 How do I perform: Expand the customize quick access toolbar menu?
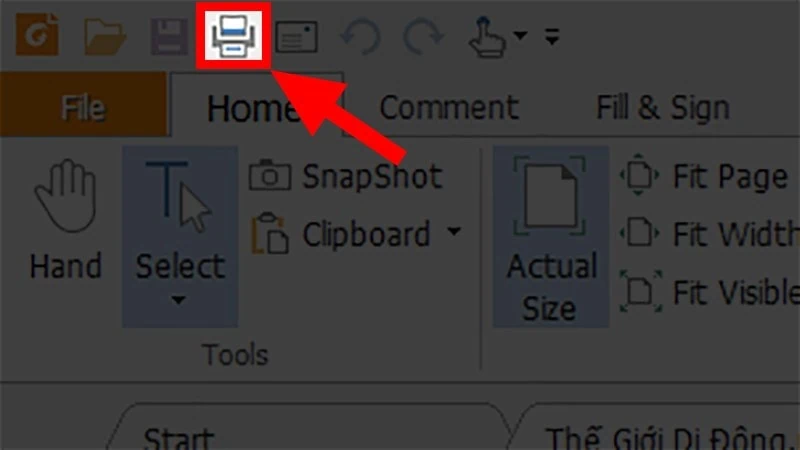click(552, 36)
